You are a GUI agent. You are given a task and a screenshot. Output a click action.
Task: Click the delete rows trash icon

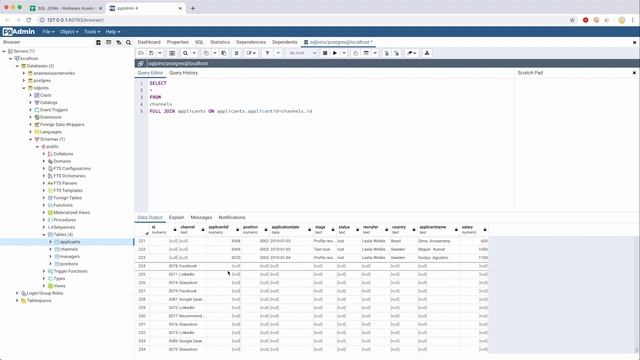(x=236, y=53)
